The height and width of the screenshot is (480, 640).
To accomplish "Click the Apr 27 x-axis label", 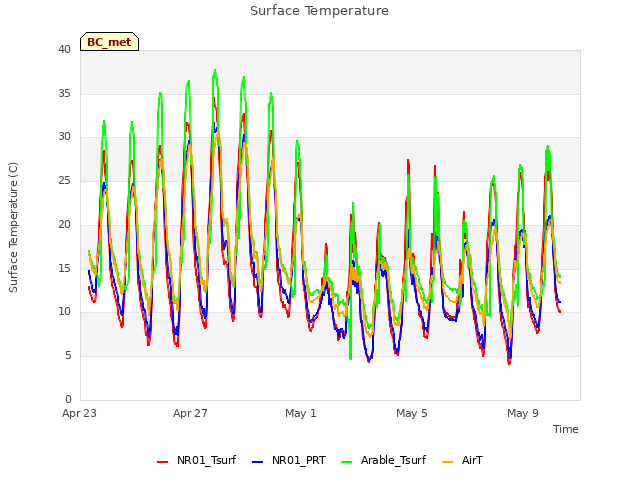I will point(190,413).
